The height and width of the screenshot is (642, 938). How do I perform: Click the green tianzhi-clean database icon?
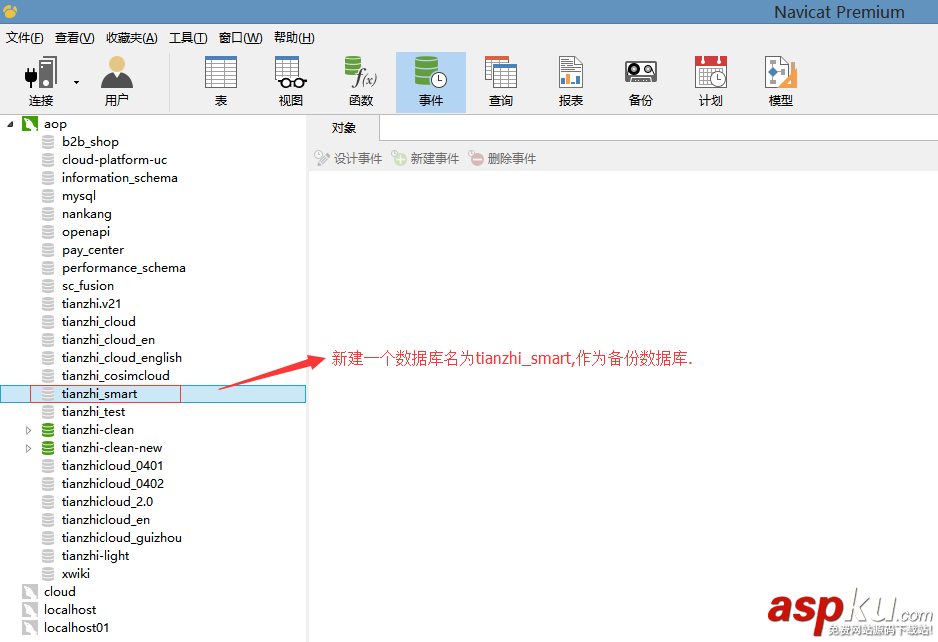[48, 430]
